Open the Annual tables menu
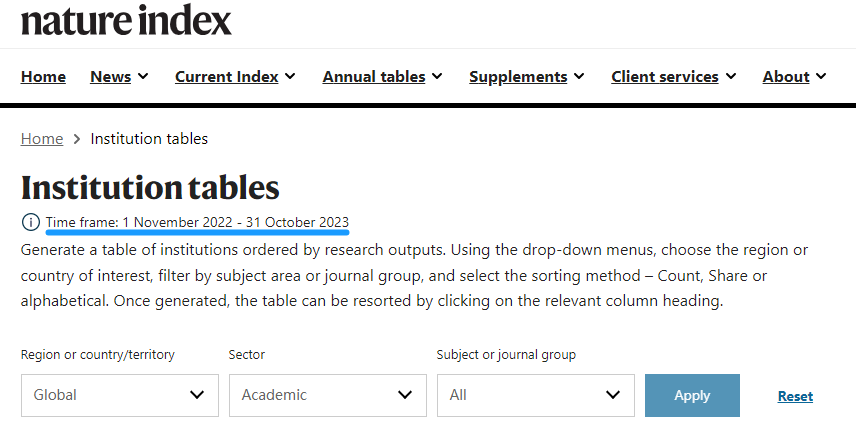This screenshot has width=856, height=436. [x=383, y=77]
